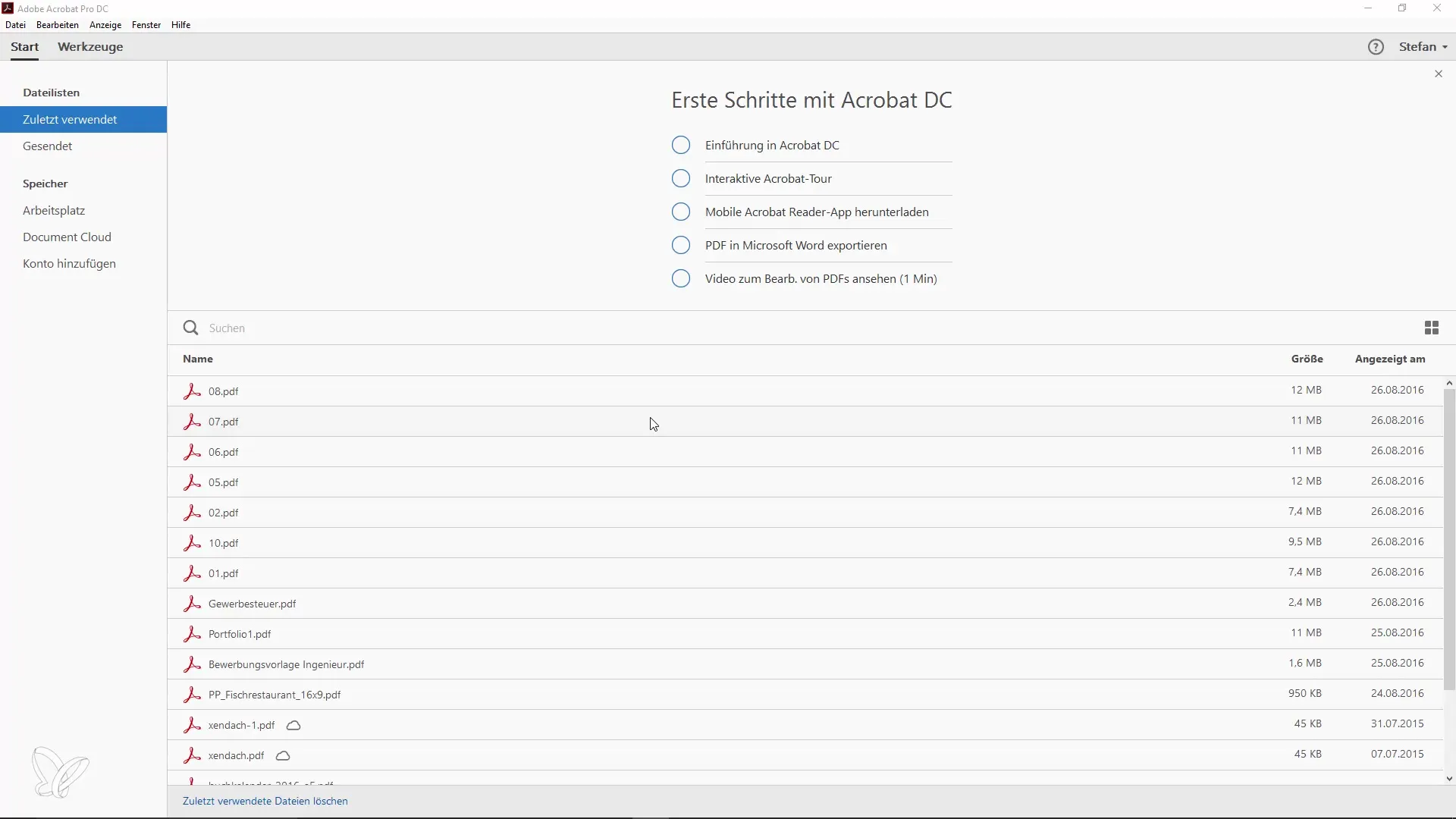Click the cloud icon beside xendach.pdf
The image size is (1456, 819).
[283, 756]
